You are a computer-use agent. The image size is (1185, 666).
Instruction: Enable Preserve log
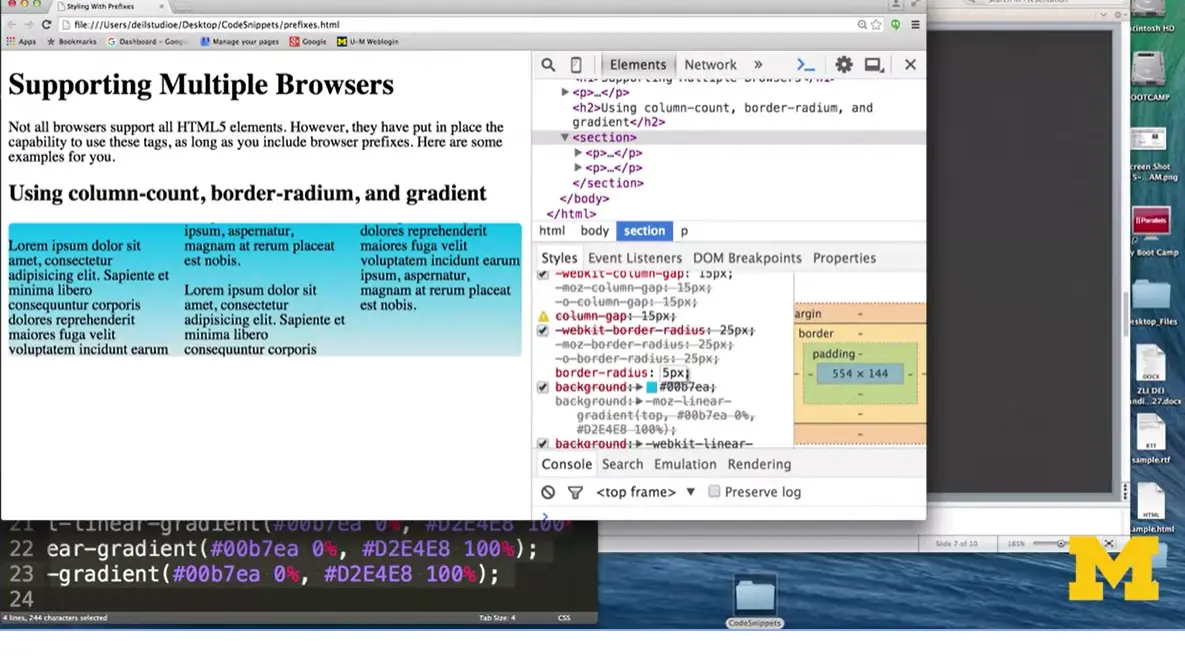click(714, 491)
